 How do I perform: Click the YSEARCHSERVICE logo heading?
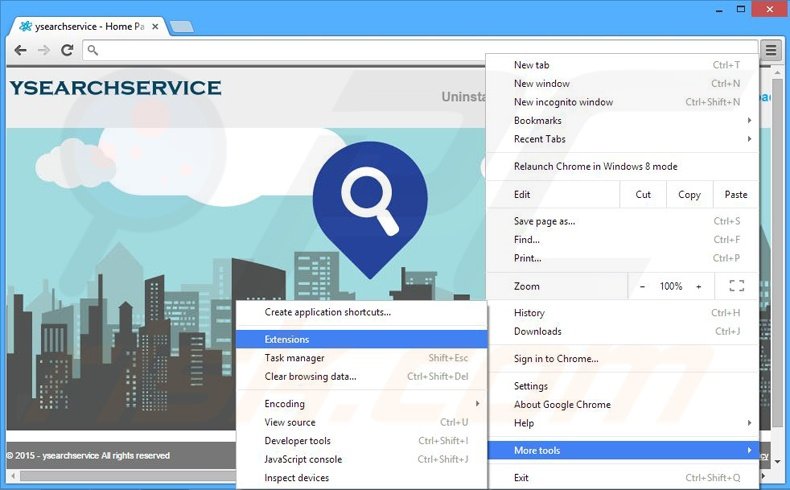(x=115, y=88)
